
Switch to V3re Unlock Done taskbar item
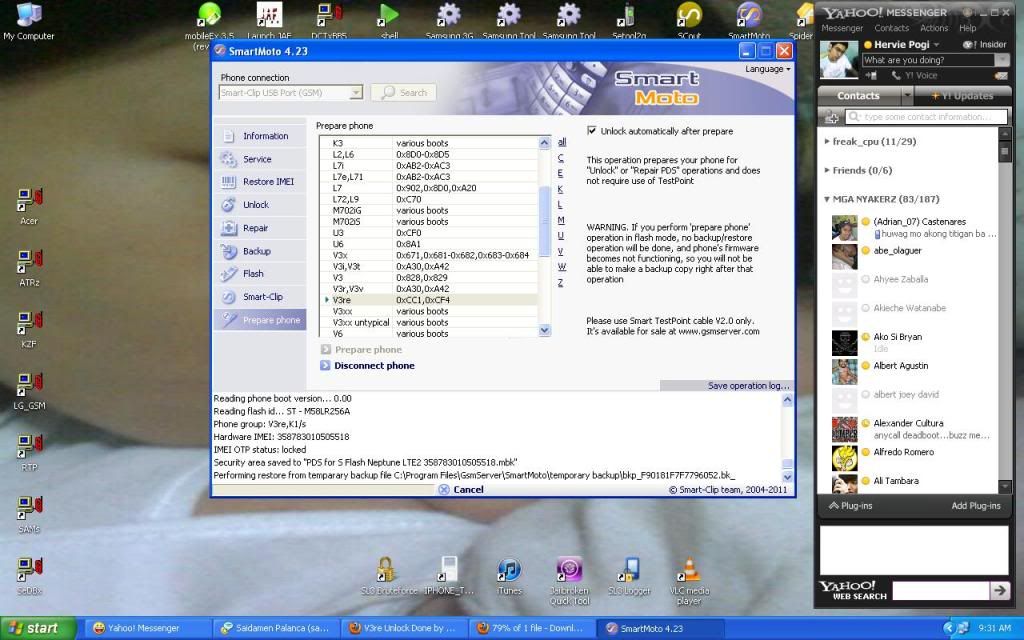coord(405,628)
